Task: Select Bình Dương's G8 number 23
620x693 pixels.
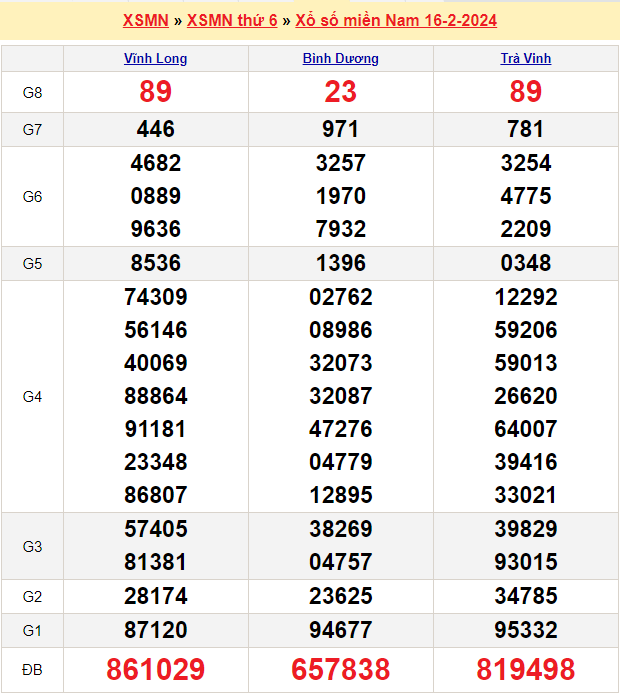Action: point(340,92)
